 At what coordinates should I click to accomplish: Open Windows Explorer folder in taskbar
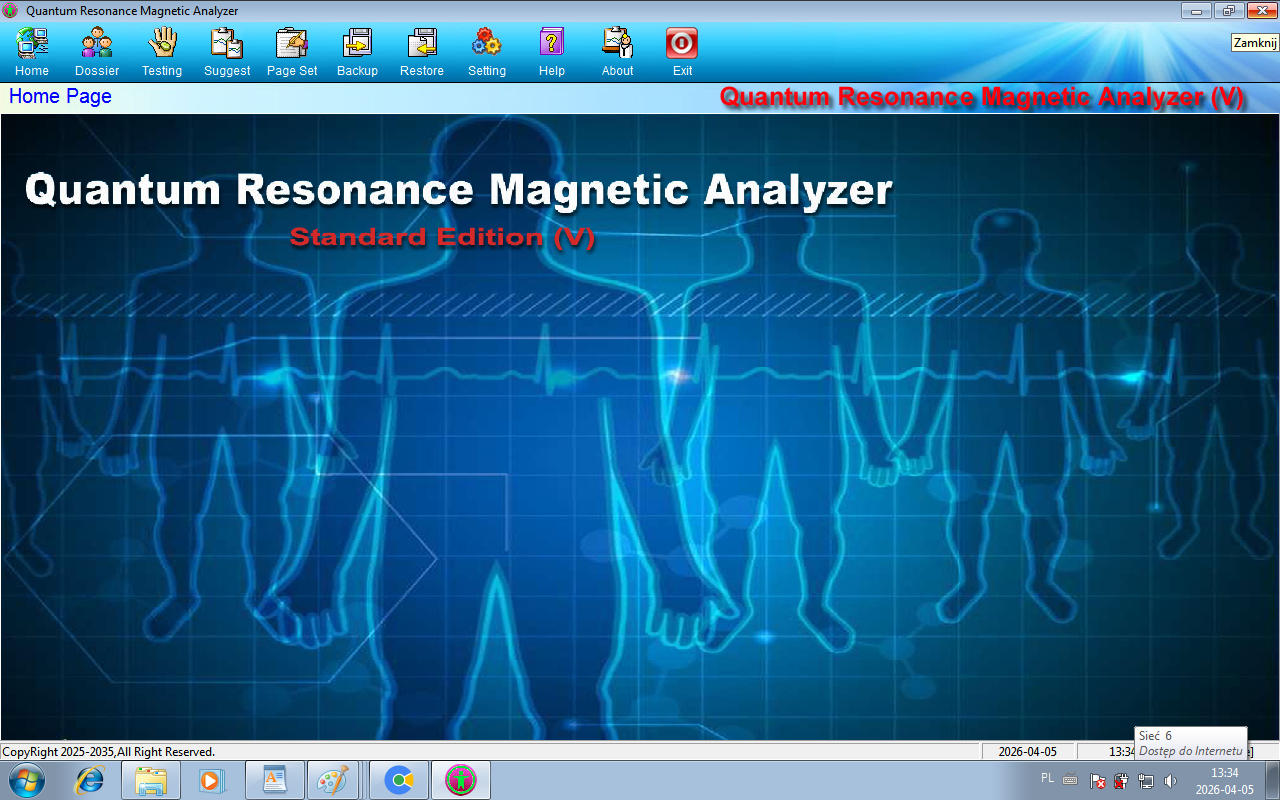151,780
